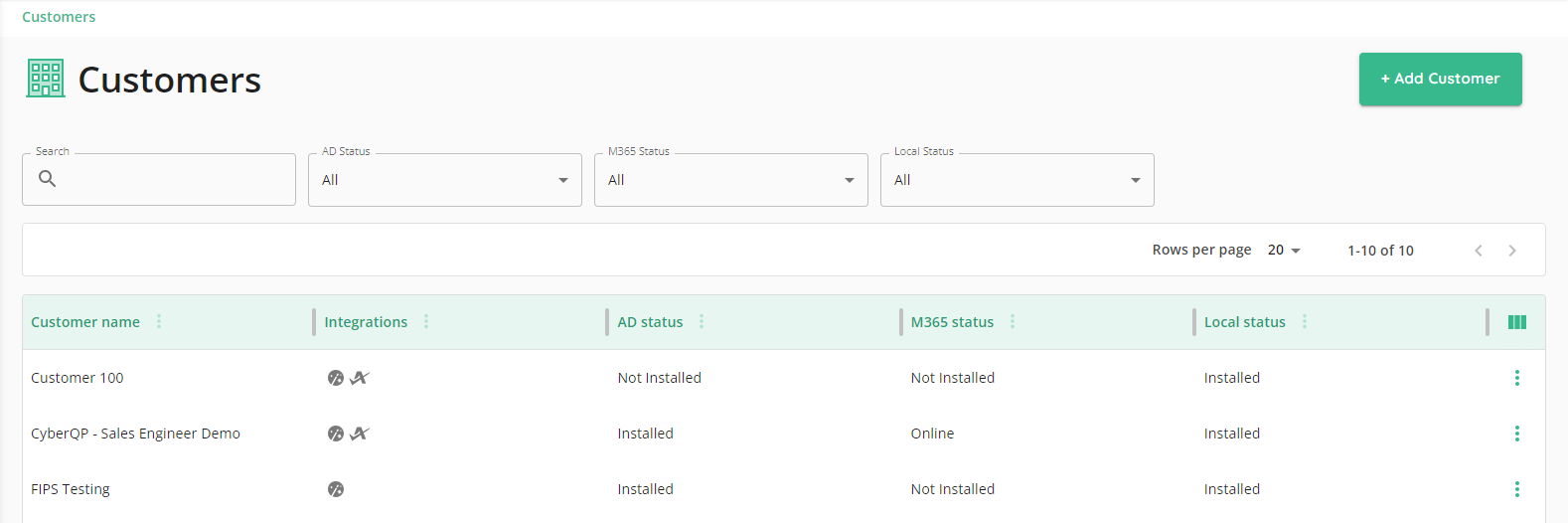Click the second integration icon for Customer 100
Image resolution: width=1568 pixels, height=523 pixels.
coord(360,378)
